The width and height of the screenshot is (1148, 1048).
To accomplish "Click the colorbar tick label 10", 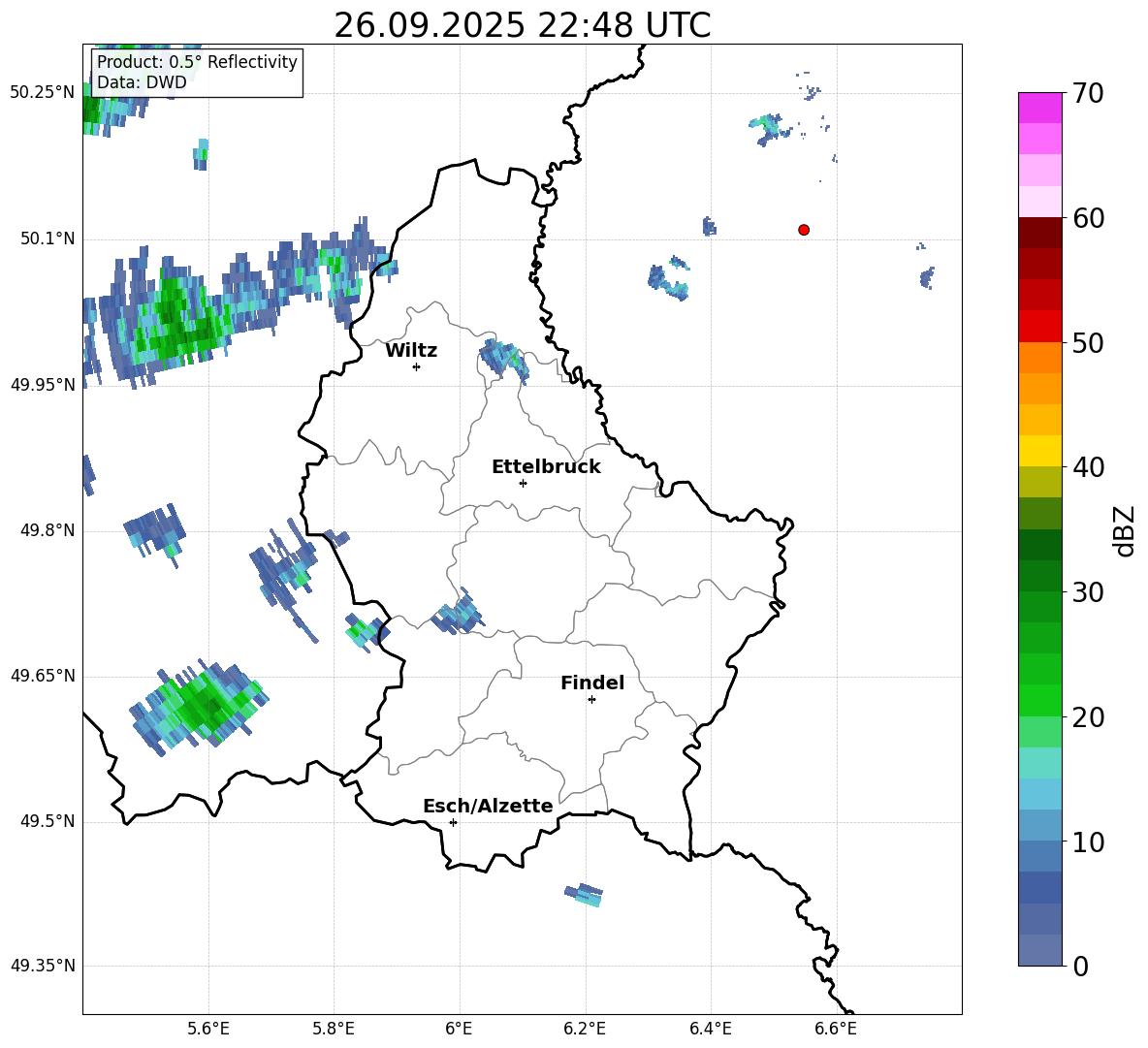I will 1088,842.
